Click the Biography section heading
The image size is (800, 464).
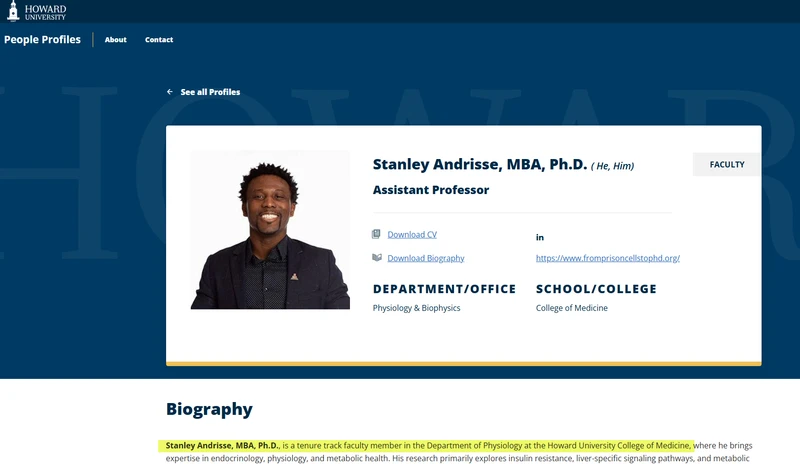209,409
